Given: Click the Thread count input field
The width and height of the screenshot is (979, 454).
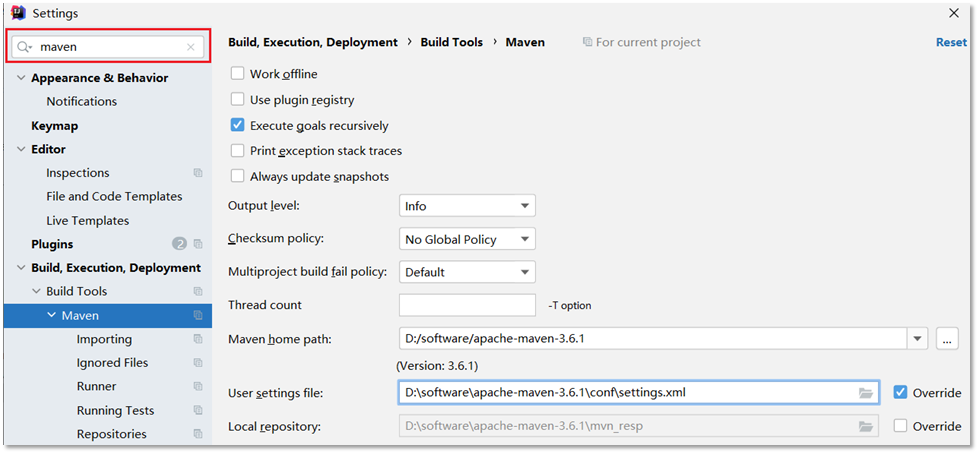Looking at the screenshot, I should [x=467, y=305].
